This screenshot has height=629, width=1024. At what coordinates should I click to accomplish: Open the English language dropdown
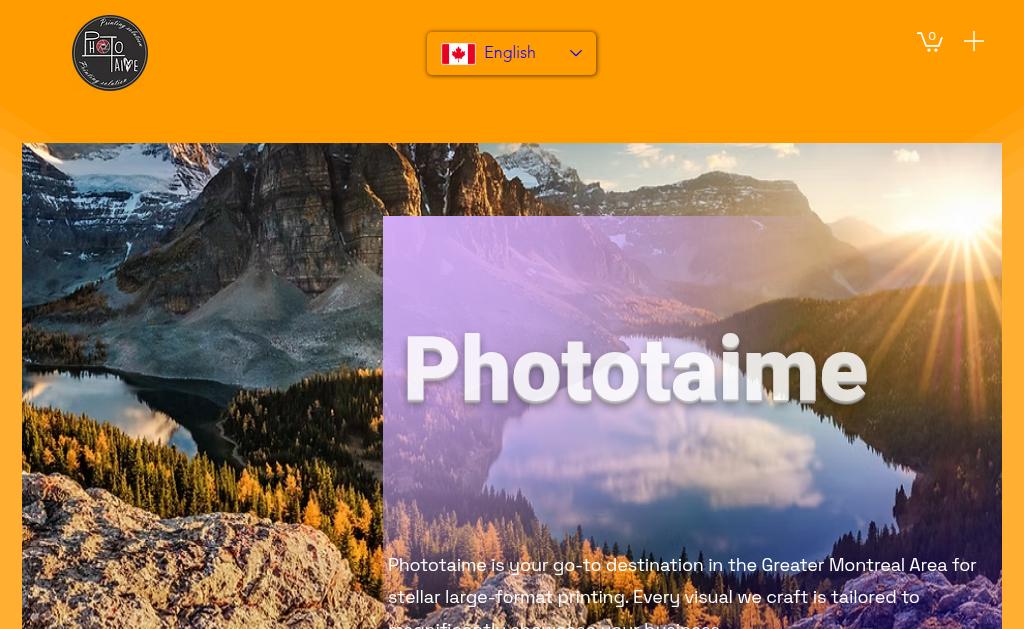point(511,54)
